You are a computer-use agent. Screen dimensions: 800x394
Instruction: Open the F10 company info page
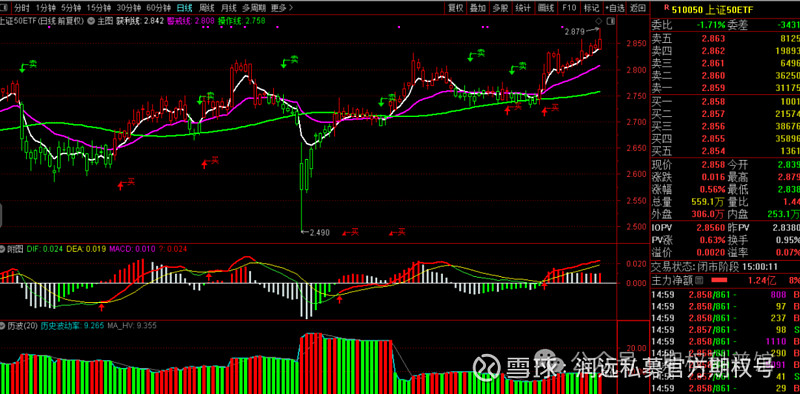pos(569,8)
